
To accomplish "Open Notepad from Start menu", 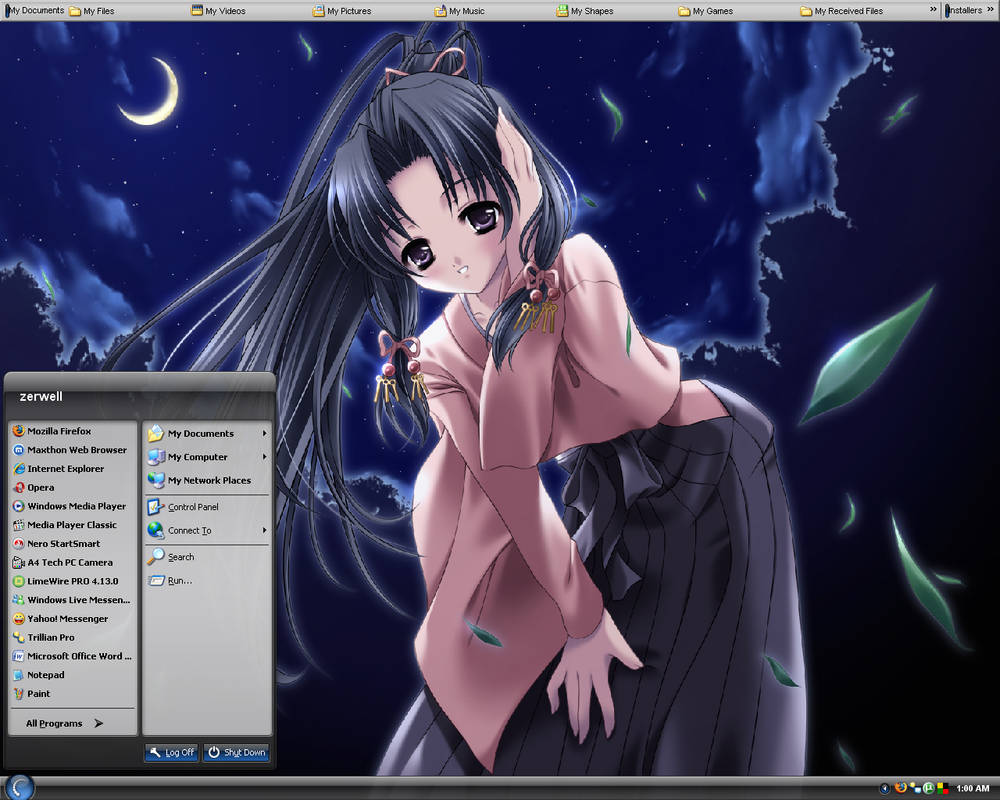I will point(73,675).
